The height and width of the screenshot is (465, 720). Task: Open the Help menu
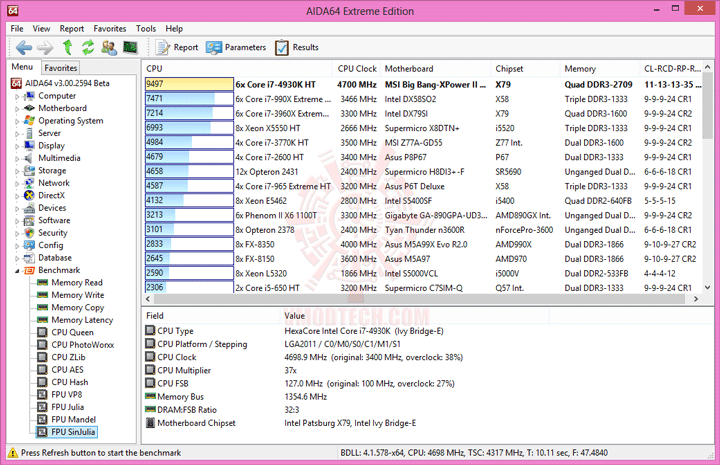(x=174, y=28)
